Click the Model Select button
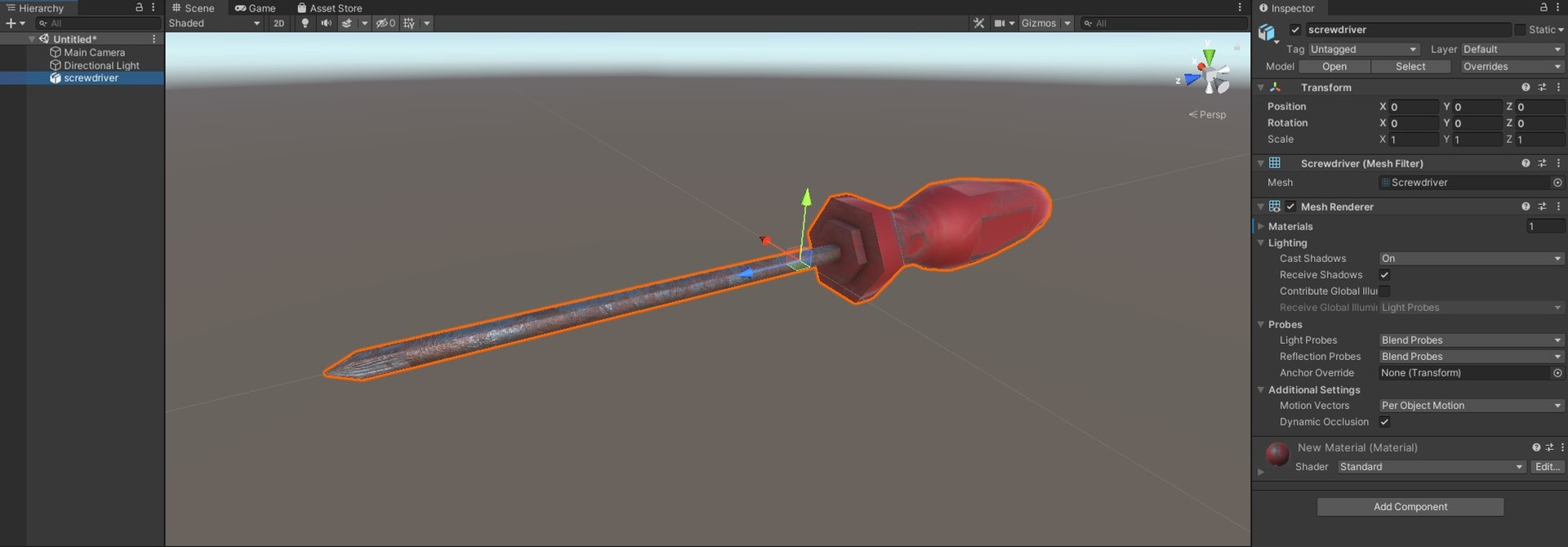1568x547 pixels. [x=1410, y=67]
